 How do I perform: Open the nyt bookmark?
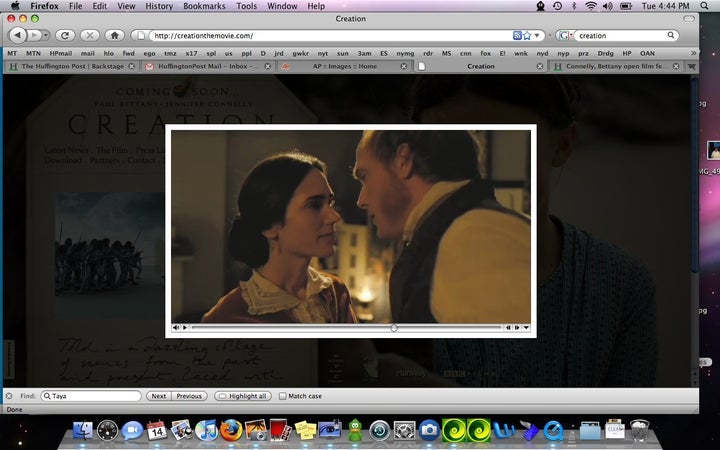(x=323, y=53)
